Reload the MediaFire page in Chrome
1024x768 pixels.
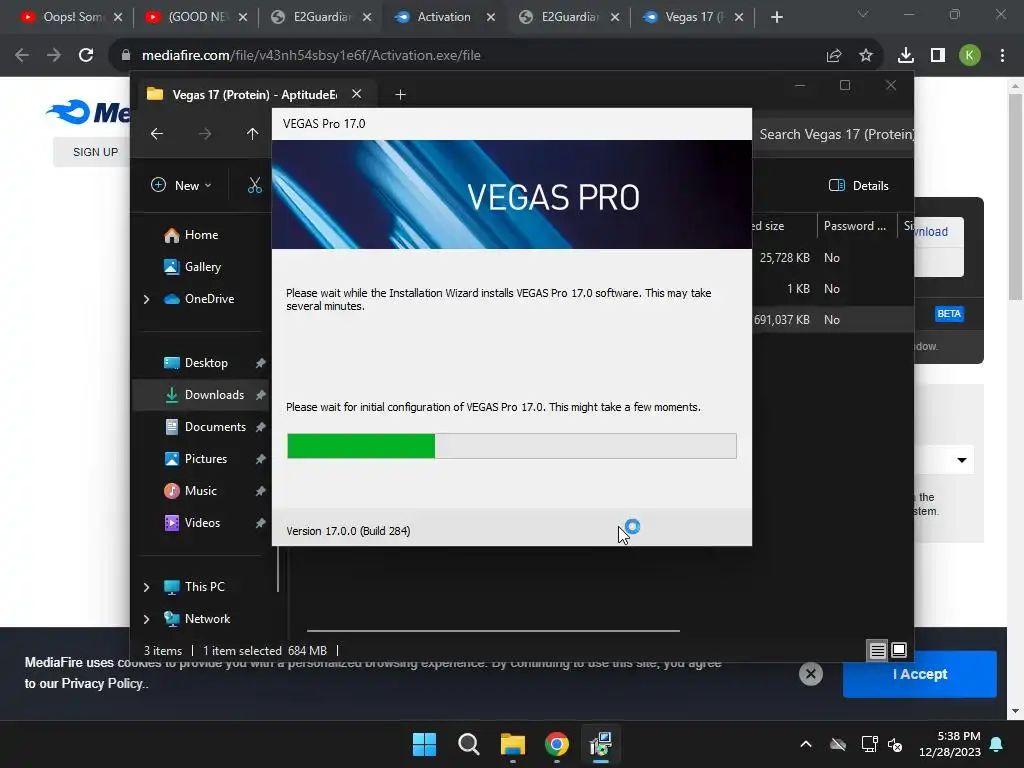click(86, 56)
